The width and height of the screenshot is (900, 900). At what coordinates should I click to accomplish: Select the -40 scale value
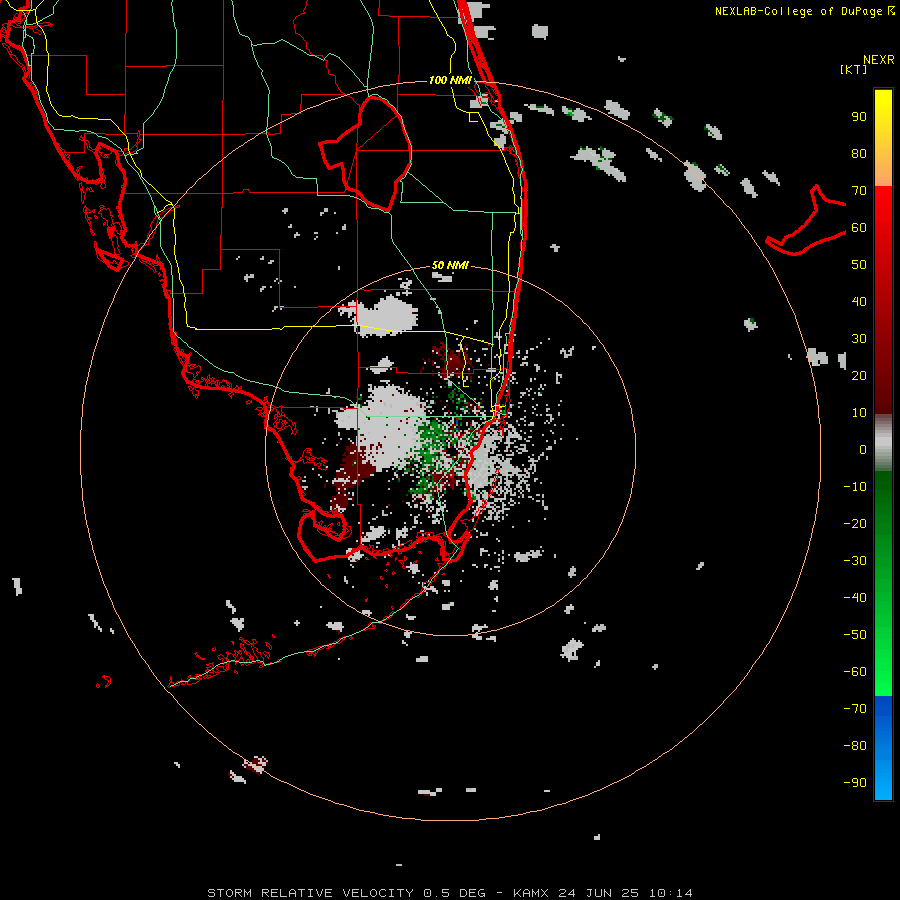pos(855,598)
